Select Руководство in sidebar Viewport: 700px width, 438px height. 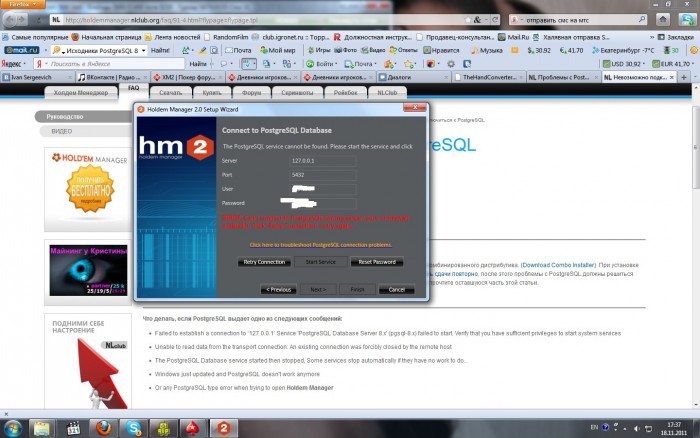click(83, 117)
